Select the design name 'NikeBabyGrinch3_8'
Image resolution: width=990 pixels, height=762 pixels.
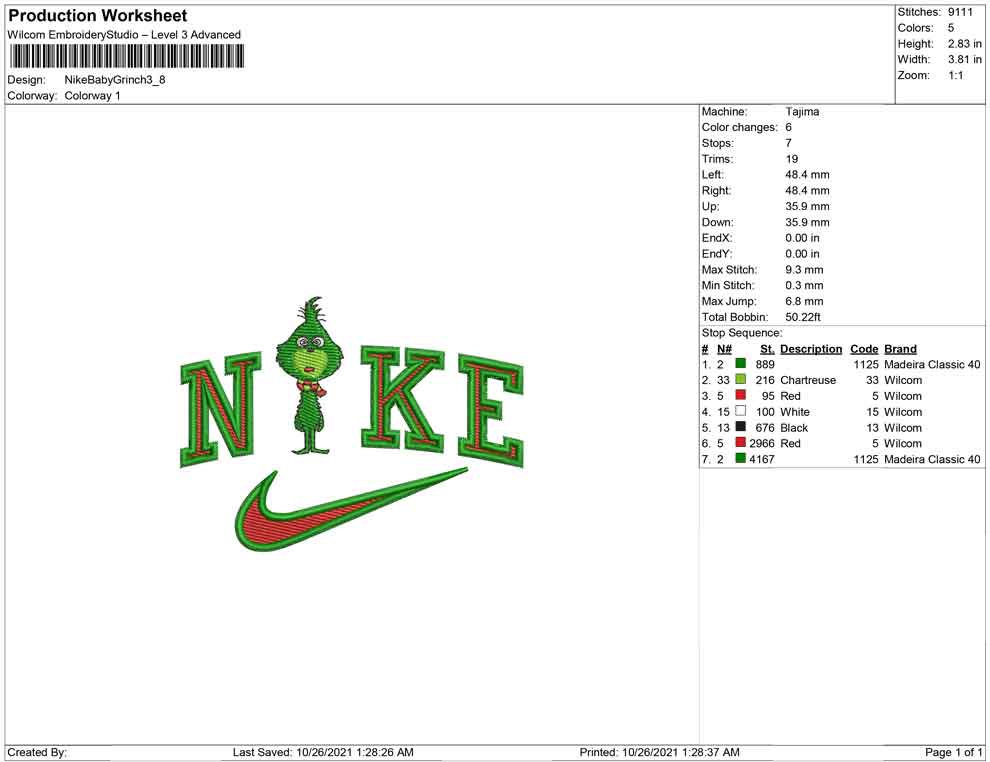115,80
